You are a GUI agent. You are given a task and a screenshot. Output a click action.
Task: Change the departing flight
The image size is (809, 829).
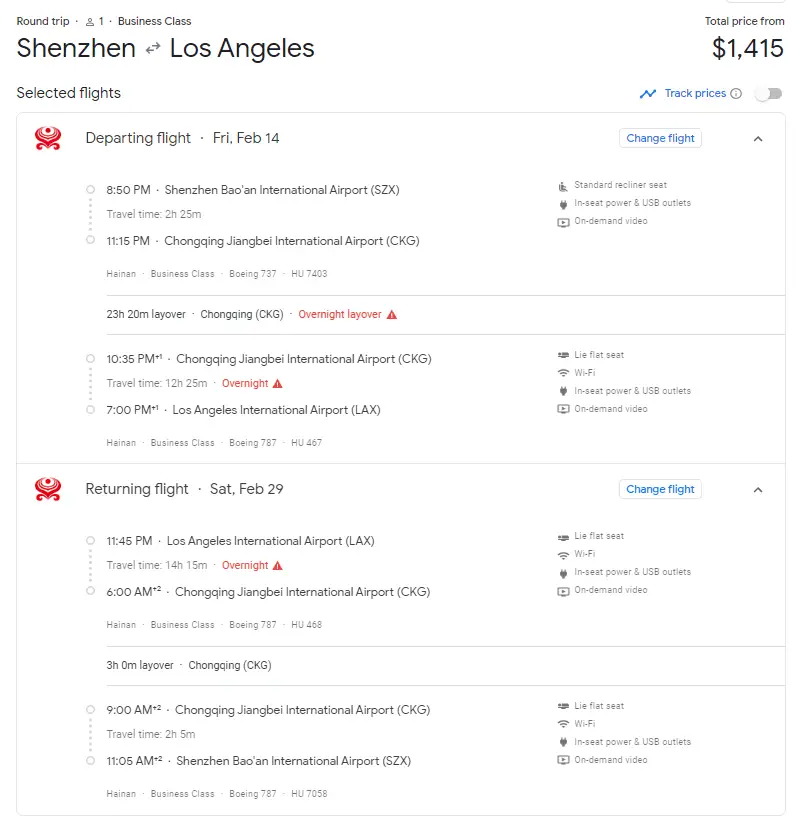click(x=660, y=138)
